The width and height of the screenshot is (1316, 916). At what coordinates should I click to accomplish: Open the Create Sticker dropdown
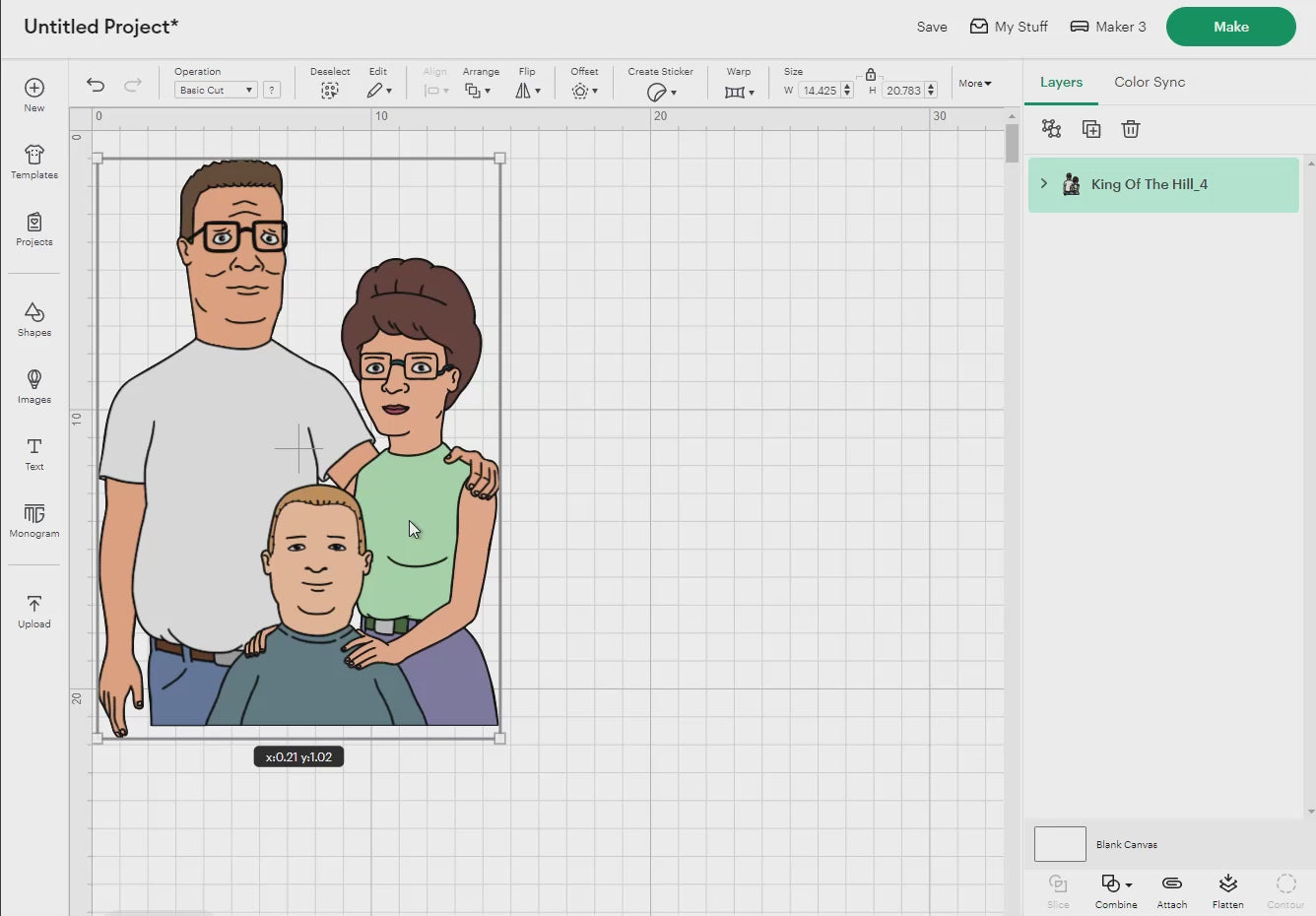(x=661, y=92)
